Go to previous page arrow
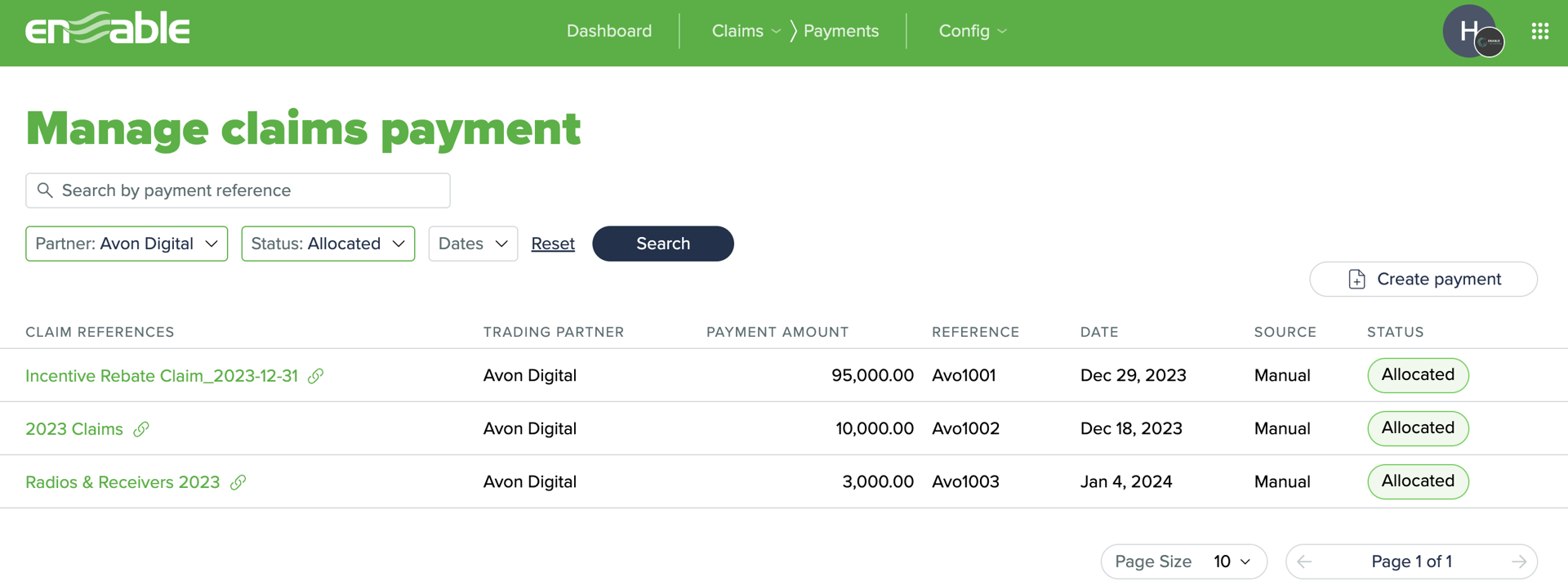Screen dimensions: 1568x586 1304,561
